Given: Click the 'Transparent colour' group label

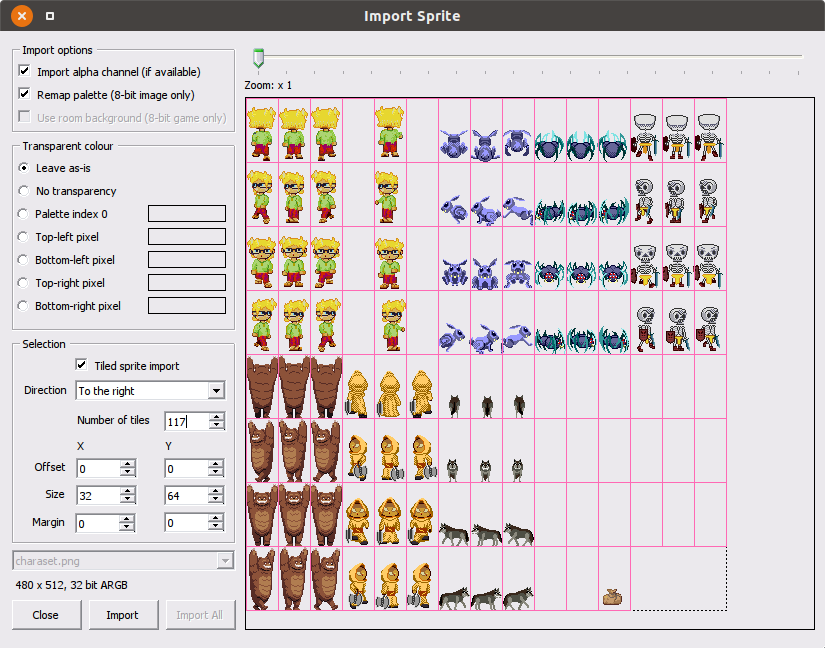Looking at the screenshot, I should [x=68, y=146].
